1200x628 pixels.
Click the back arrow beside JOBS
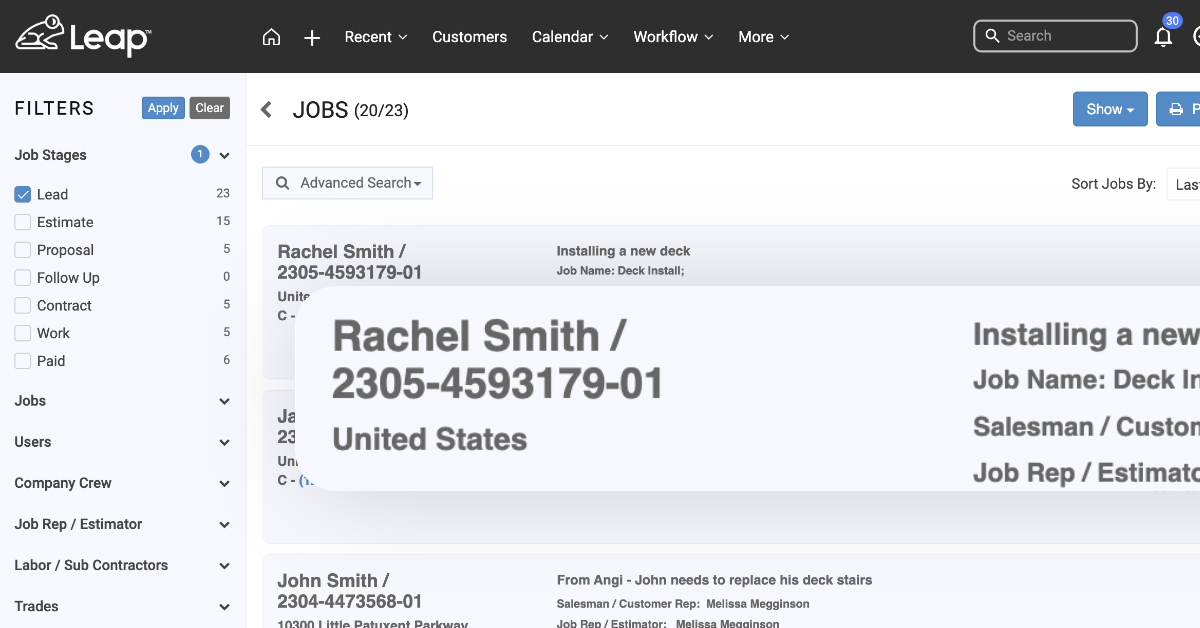pyautogui.click(x=267, y=110)
